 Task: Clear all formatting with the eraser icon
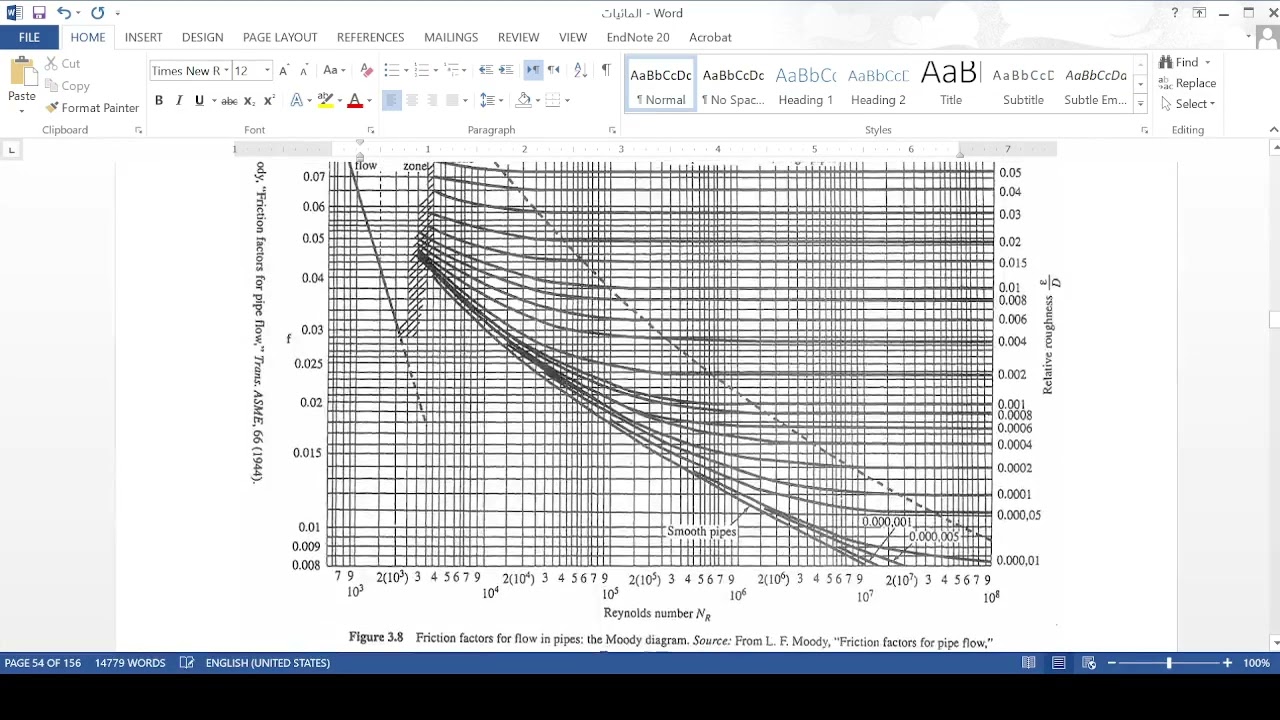tap(366, 71)
